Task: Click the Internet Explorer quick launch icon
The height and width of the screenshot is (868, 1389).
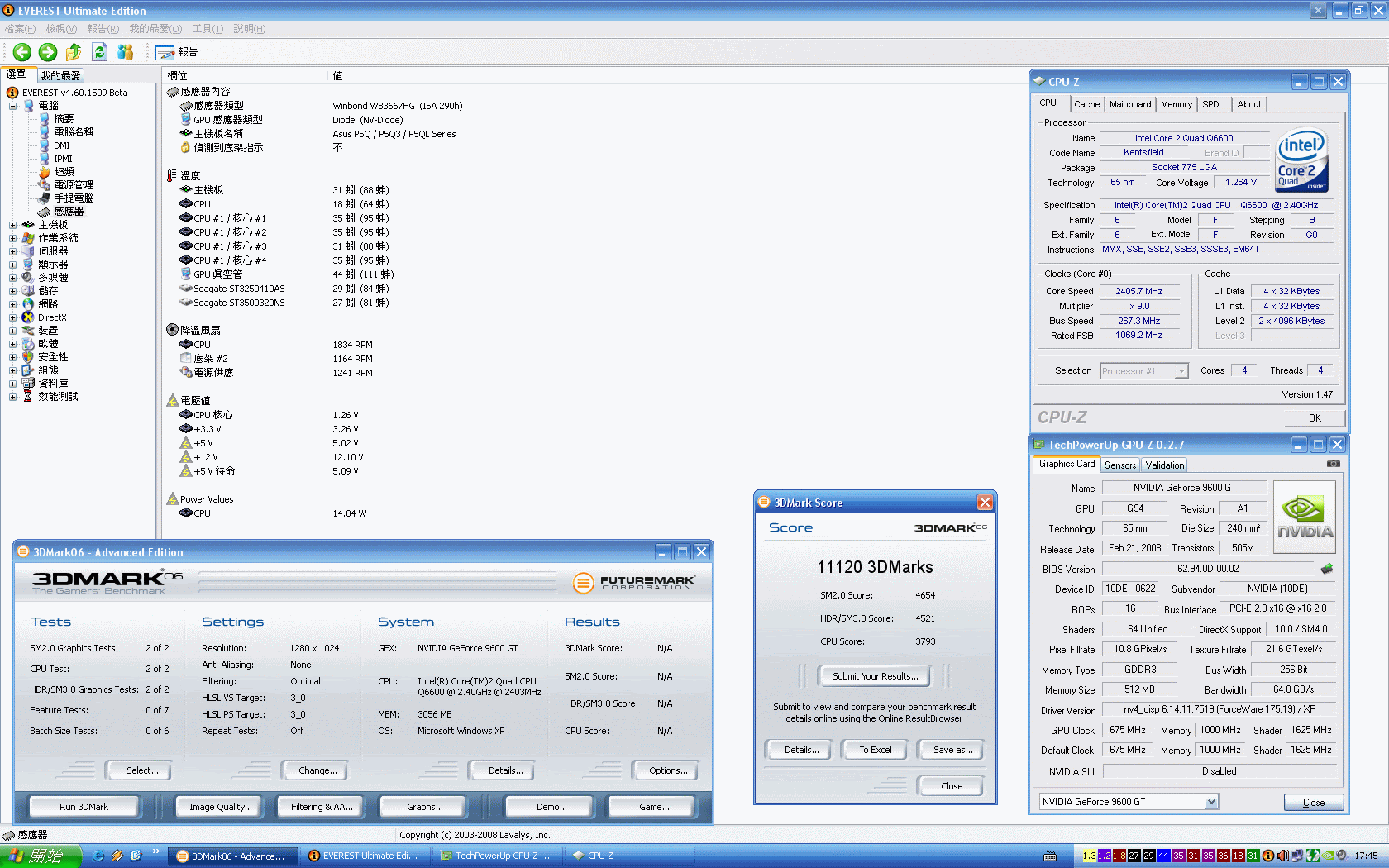Action: click(x=98, y=856)
